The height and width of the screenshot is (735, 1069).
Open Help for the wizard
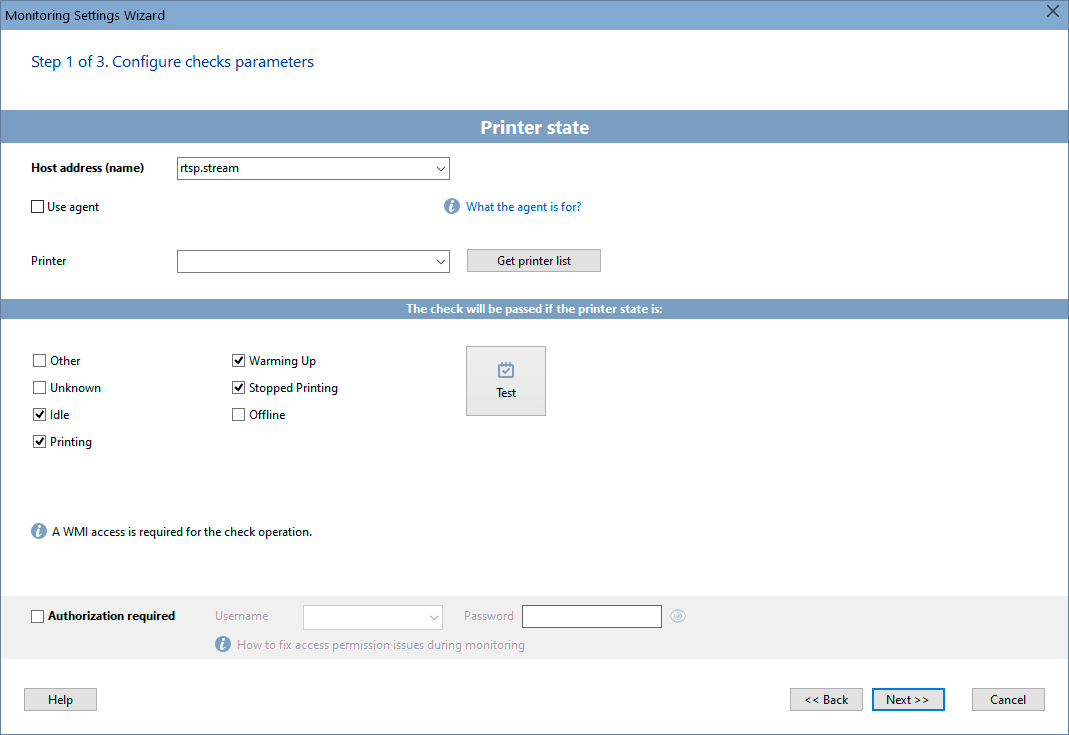coord(60,699)
